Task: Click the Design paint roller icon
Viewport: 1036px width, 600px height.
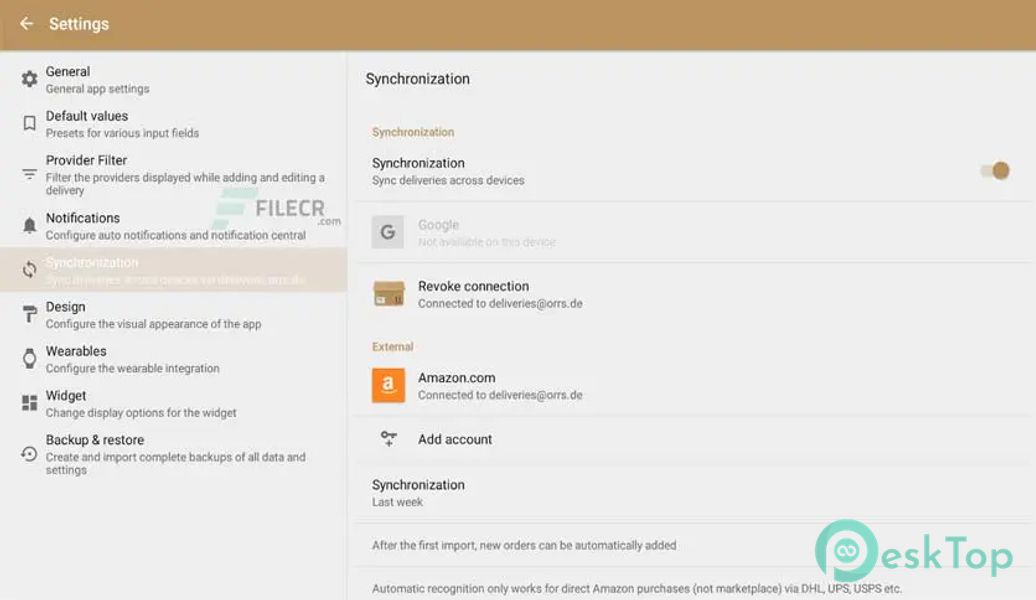Action: pos(29,315)
